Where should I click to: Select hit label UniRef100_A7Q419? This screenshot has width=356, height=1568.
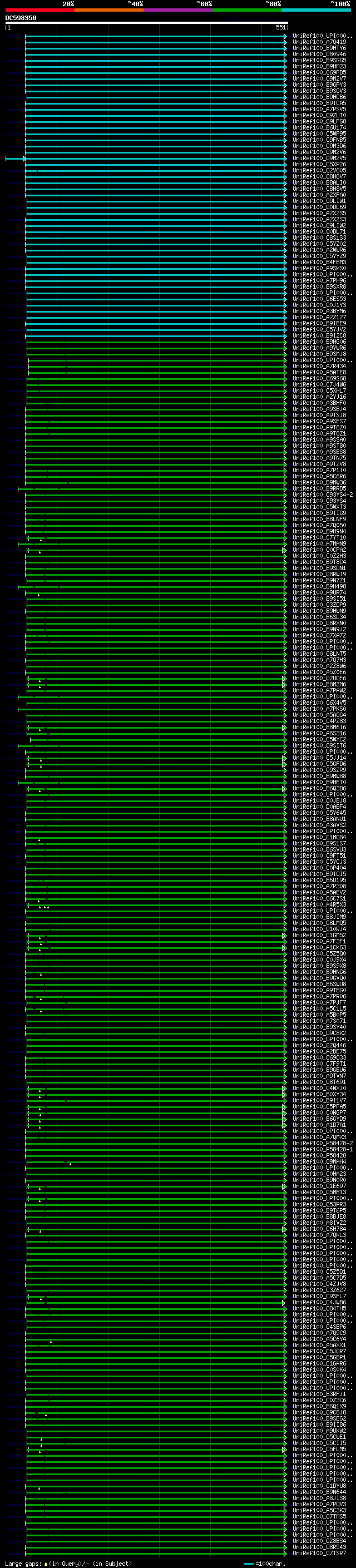tap(319, 42)
